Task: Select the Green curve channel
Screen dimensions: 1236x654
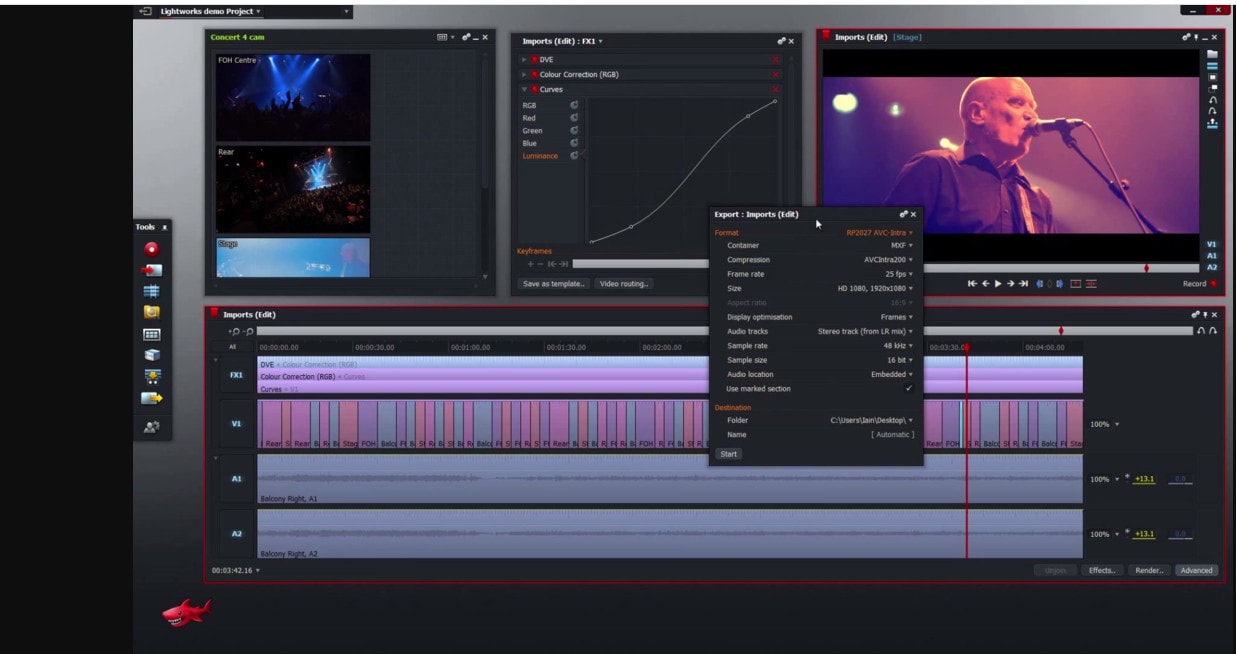Action: [x=532, y=131]
